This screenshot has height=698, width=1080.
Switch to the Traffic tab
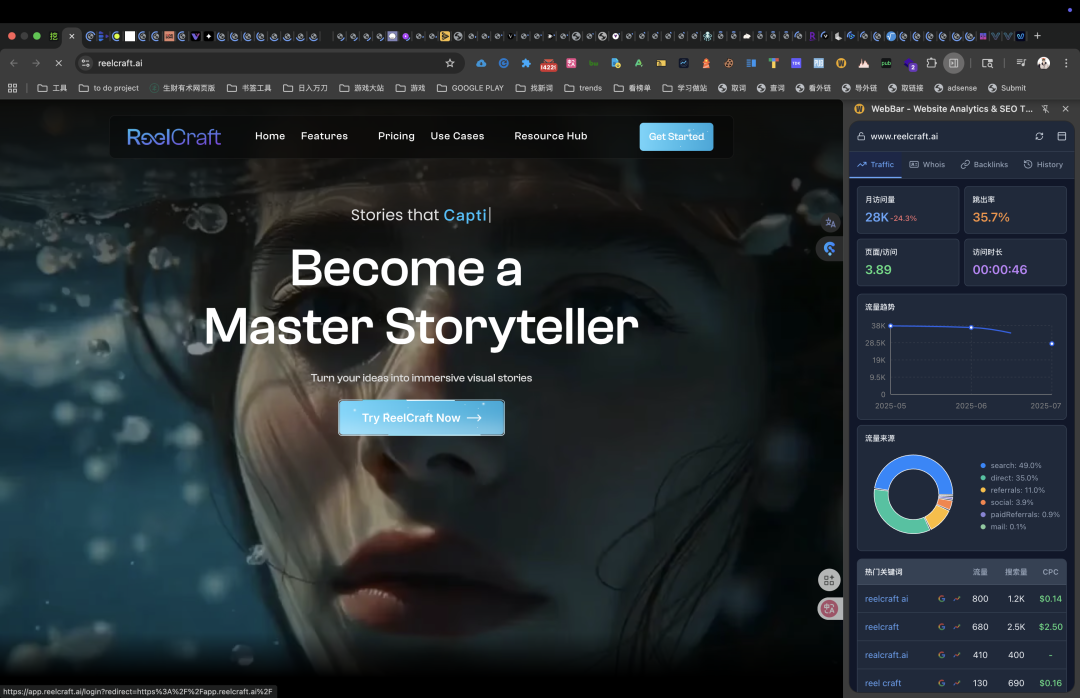(875, 165)
